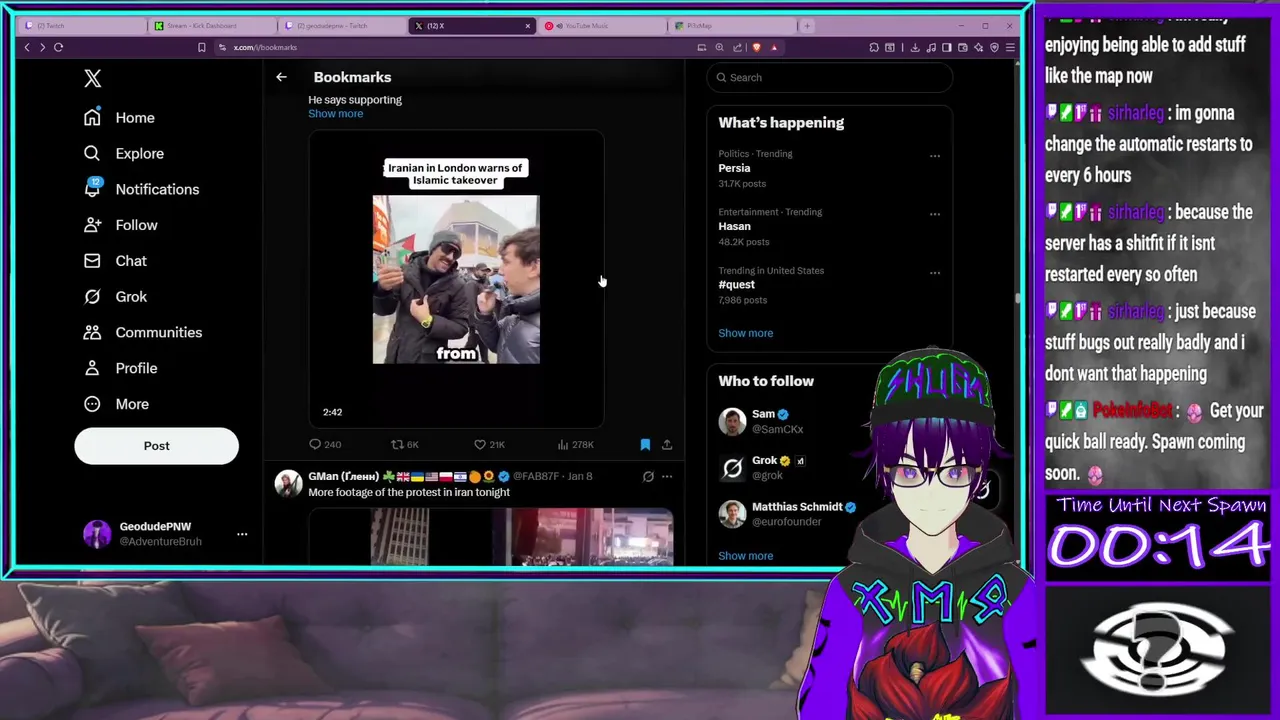Viewport: 1280px width, 720px height.
Task: Open the Jan 8 timestamp link
Action: (x=580, y=477)
